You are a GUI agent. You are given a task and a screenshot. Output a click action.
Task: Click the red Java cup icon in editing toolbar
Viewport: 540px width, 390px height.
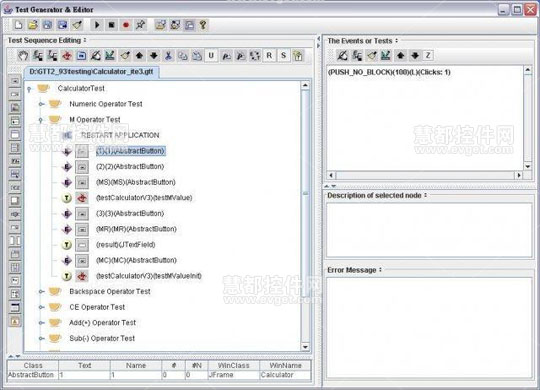click(x=66, y=55)
